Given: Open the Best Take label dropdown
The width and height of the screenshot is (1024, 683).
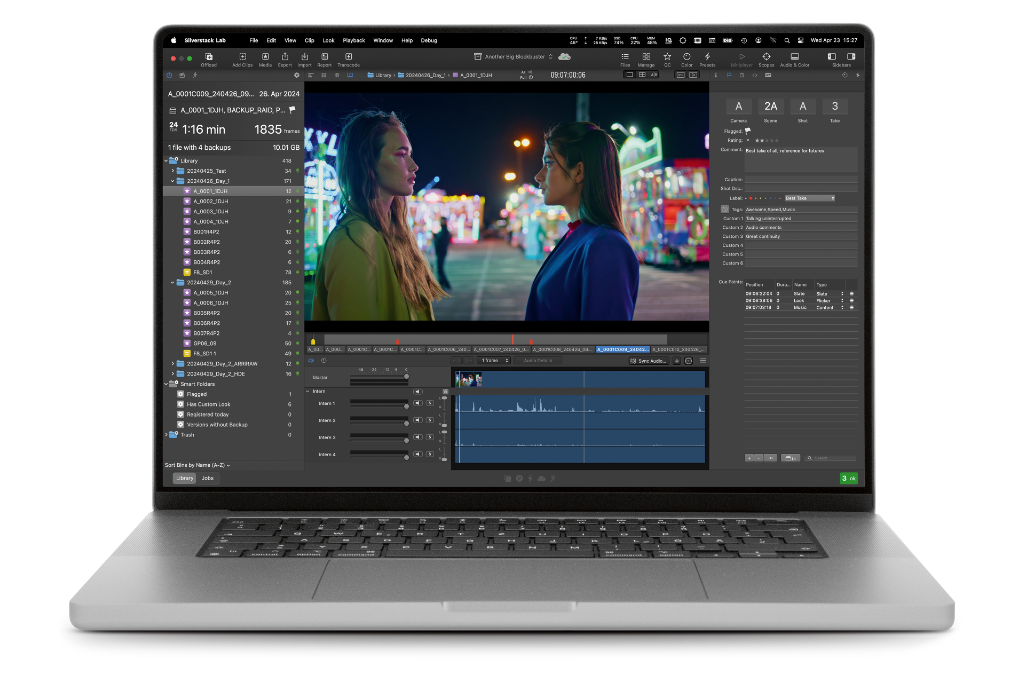Looking at the screenshot, I should 809,198.
